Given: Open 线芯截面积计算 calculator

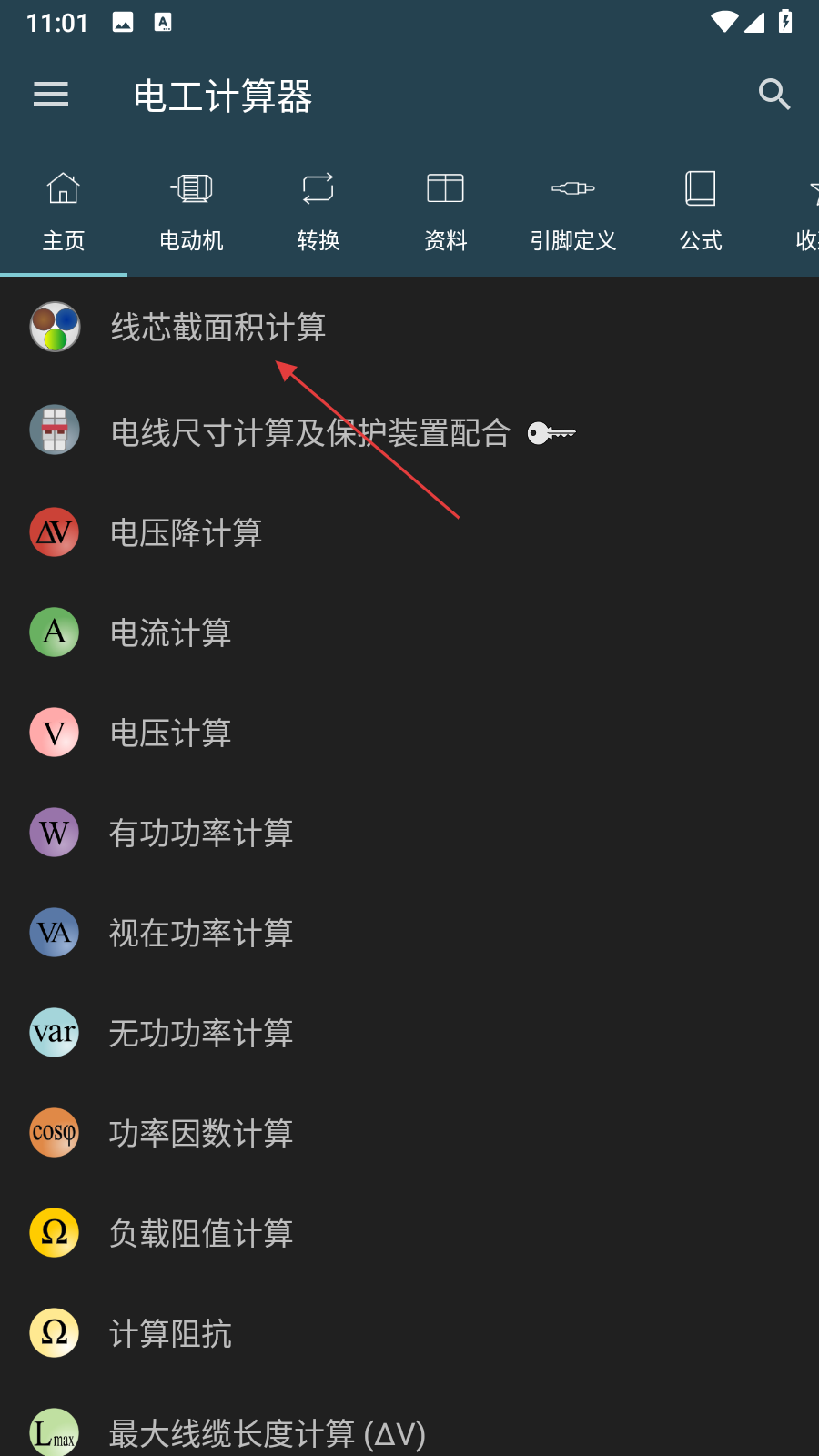Looking at the screenshot, I should coord(409,327).
